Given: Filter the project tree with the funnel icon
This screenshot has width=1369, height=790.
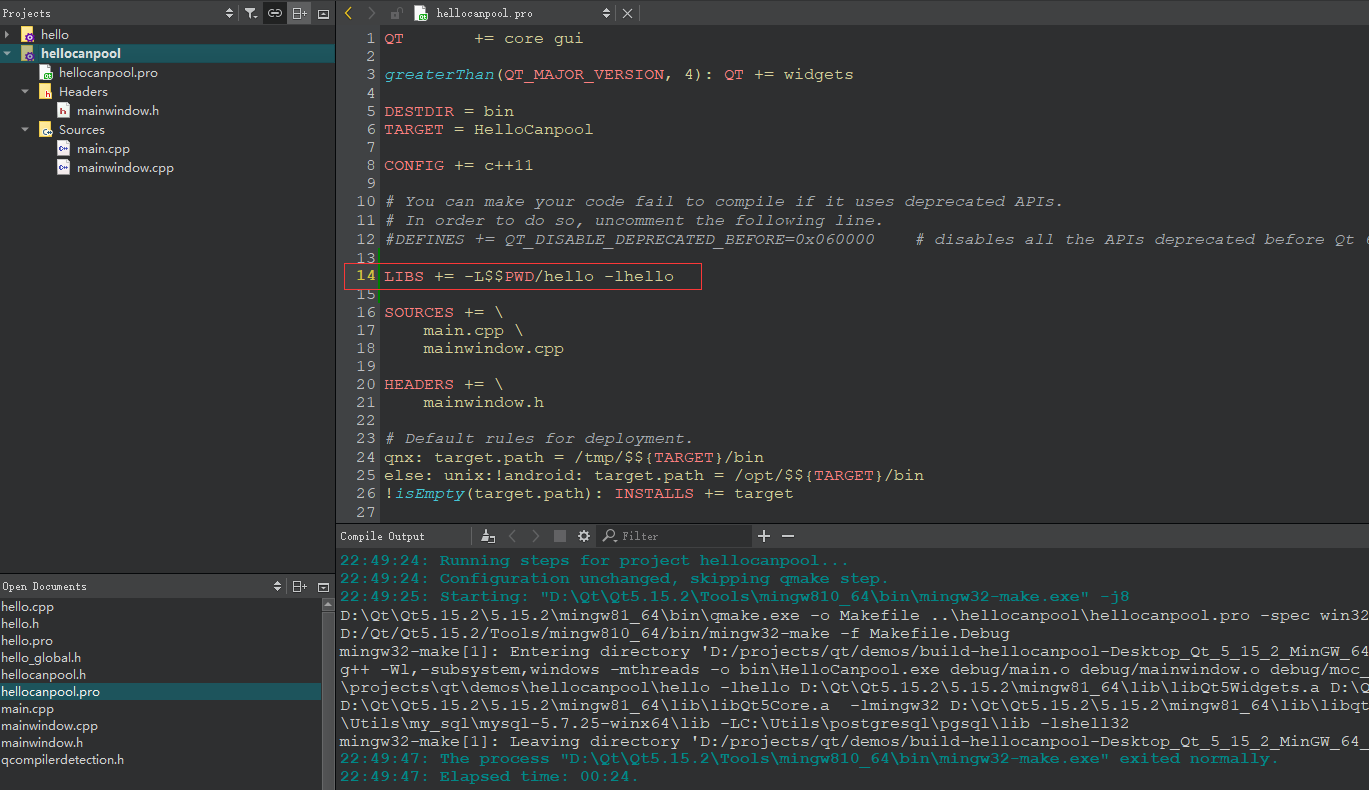Looking at the screenshot, I should pos(250,13).
